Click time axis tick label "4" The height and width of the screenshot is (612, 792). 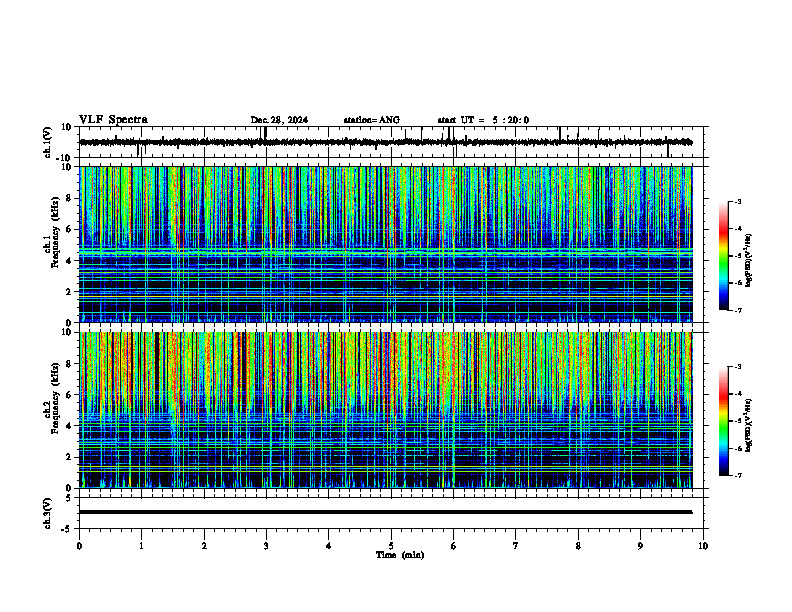point(329,546)
